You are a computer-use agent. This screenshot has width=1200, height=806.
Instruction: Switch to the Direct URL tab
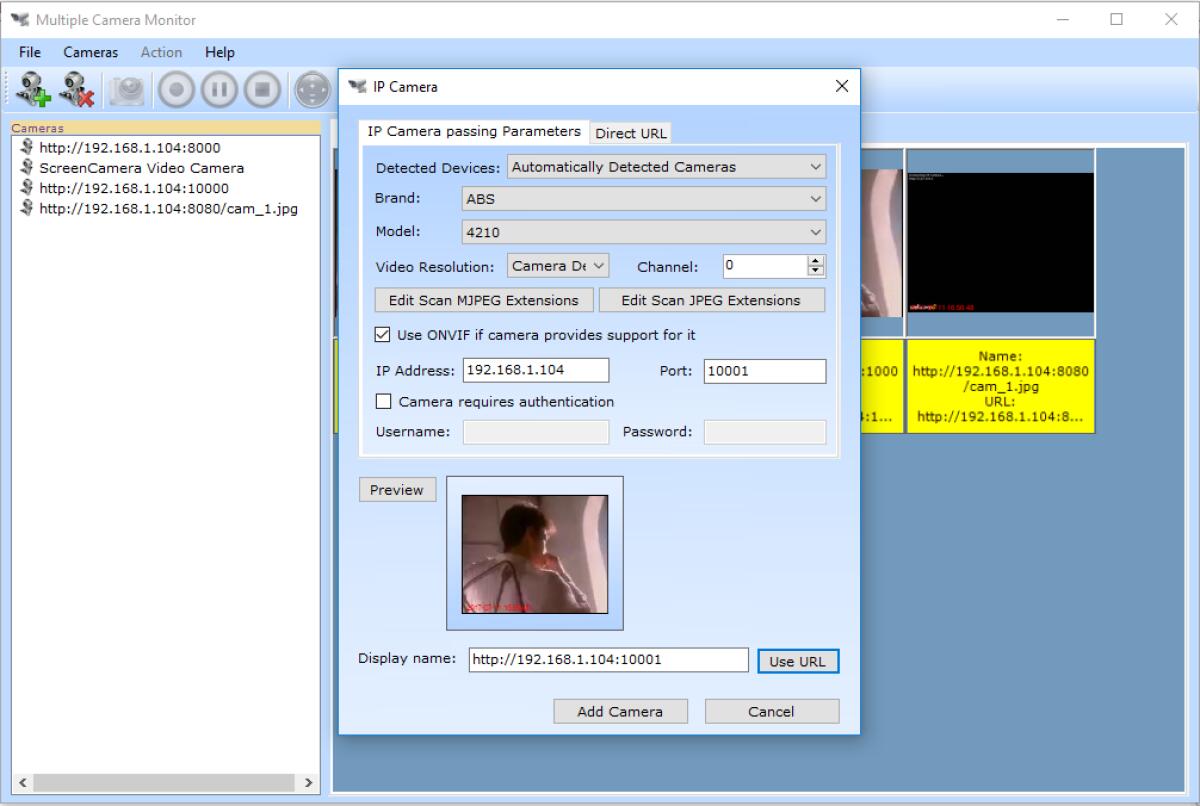tap(630, 133)
